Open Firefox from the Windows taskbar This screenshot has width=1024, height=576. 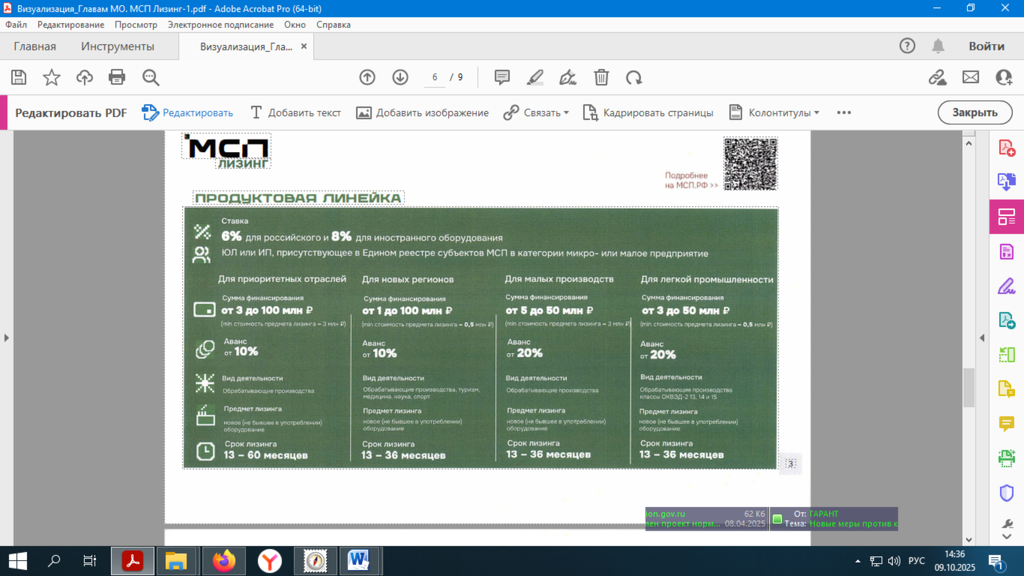224,561
